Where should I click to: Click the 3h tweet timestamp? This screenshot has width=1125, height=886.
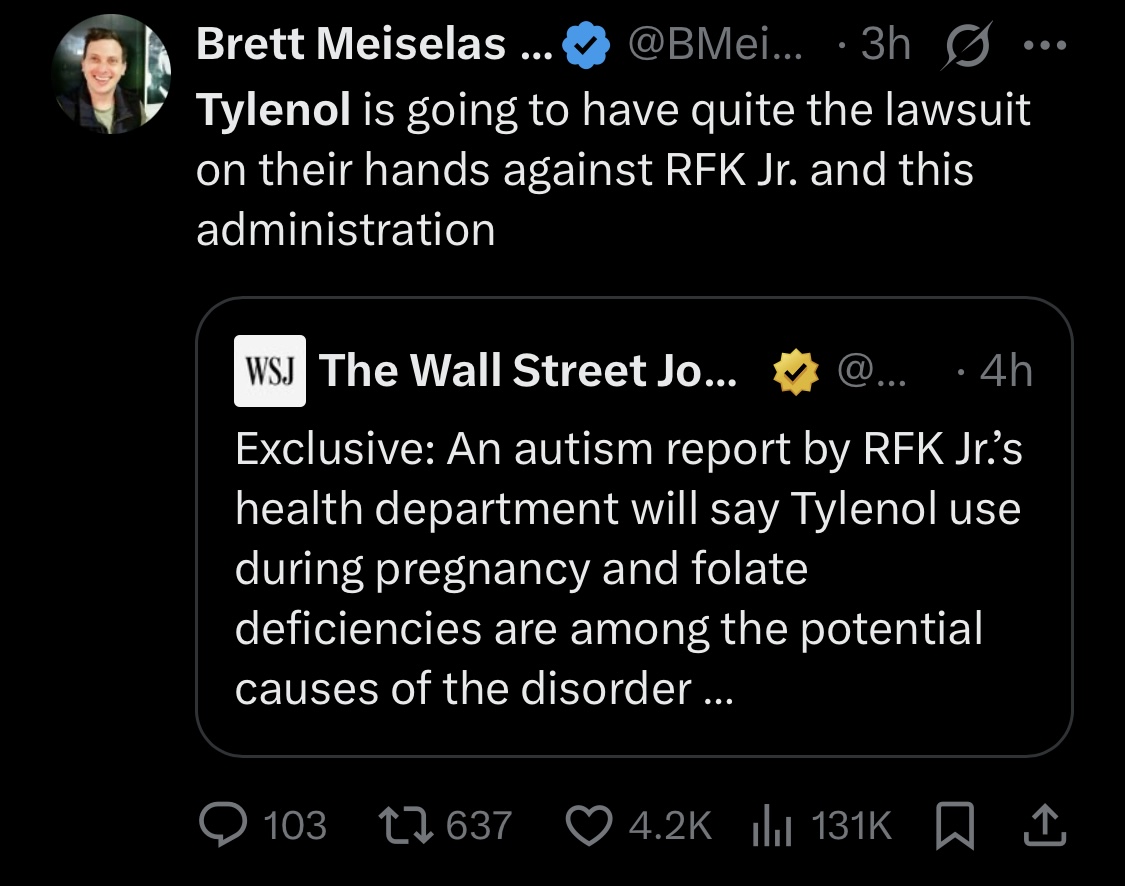884,45
